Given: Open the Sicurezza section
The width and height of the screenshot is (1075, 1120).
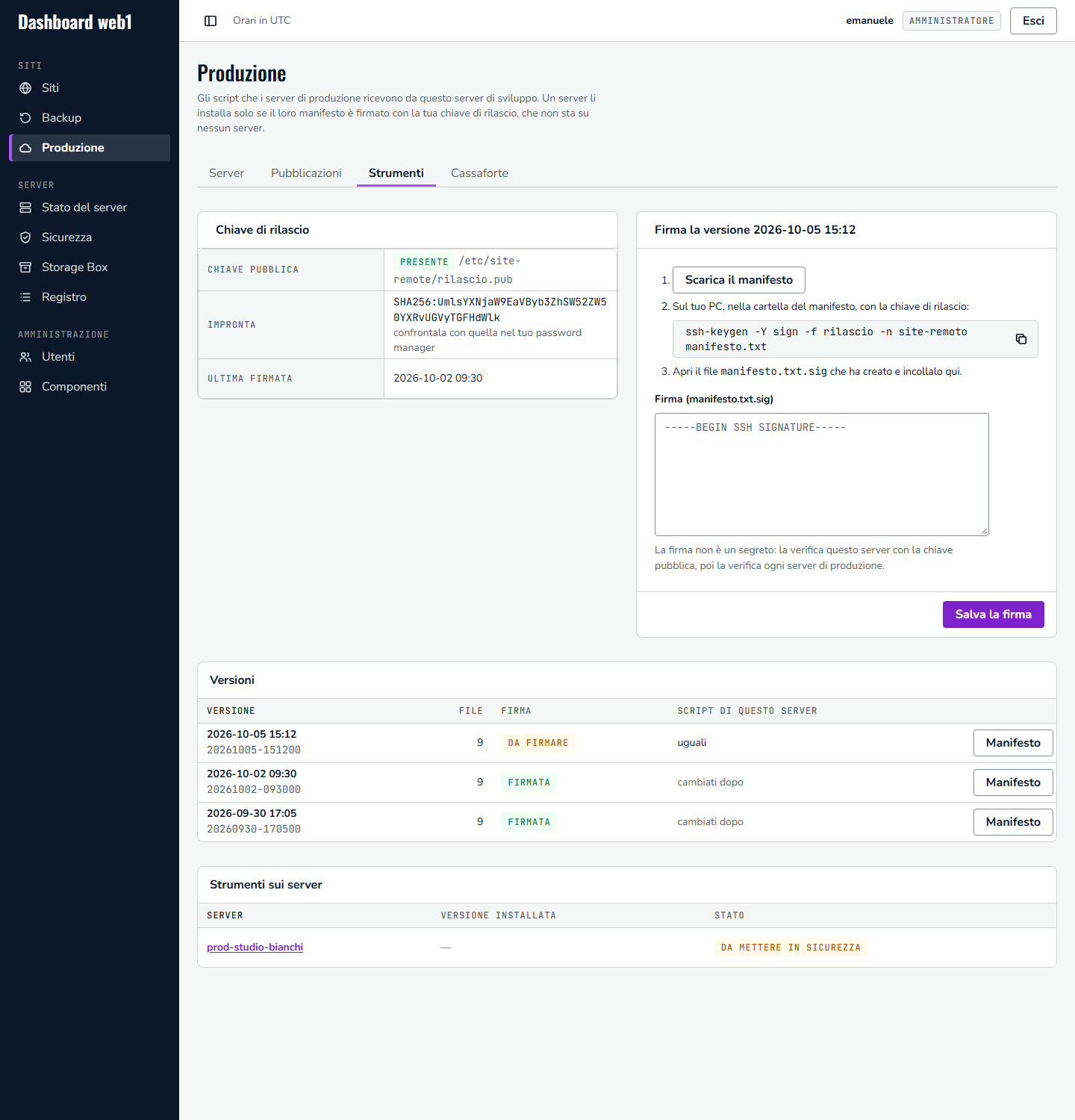Looking at the screenshot, I should click(90, 237).
